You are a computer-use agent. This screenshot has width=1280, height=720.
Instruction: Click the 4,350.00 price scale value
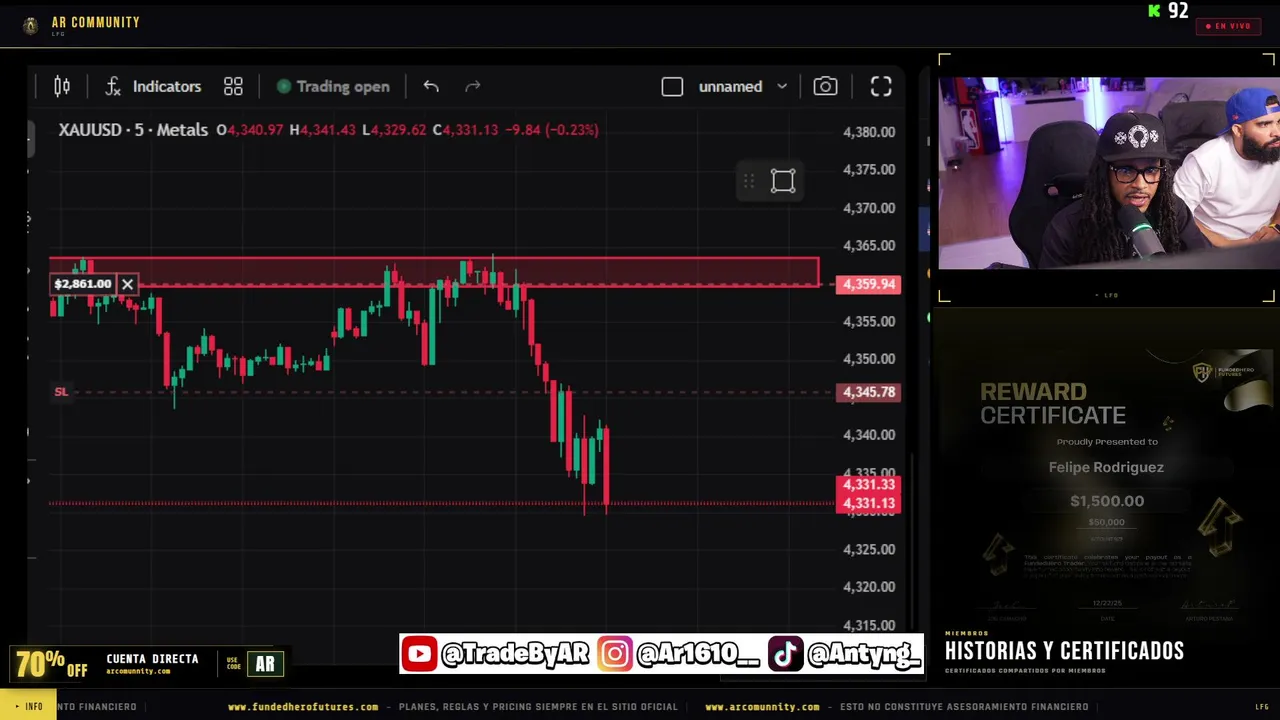click(x=869, y=359)
